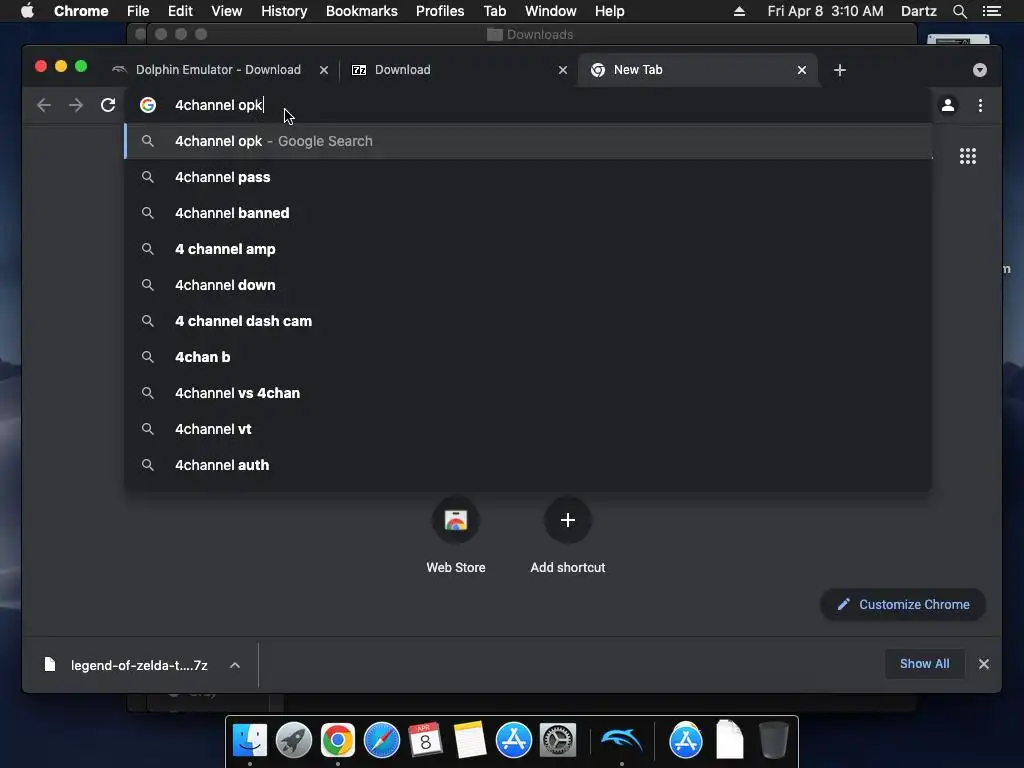Open App Store from the Dock
This screenshot has height=768, width=1024.
tap(513, 741)
